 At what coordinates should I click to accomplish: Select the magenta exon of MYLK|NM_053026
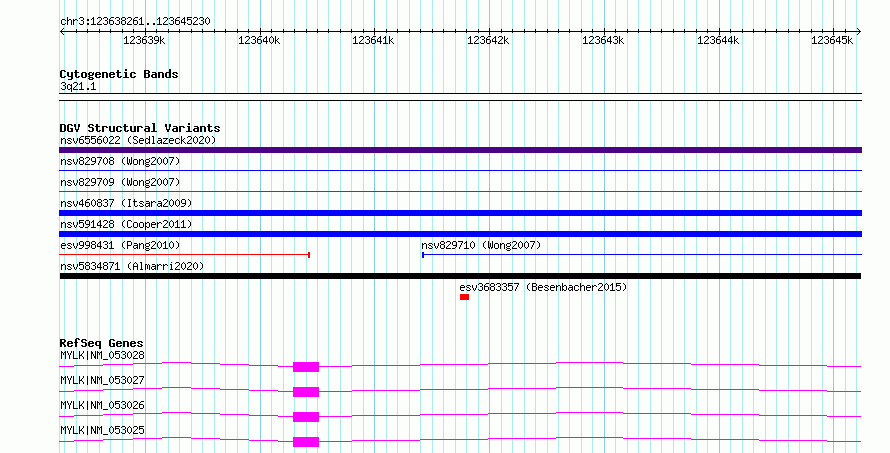coord(306,417)
